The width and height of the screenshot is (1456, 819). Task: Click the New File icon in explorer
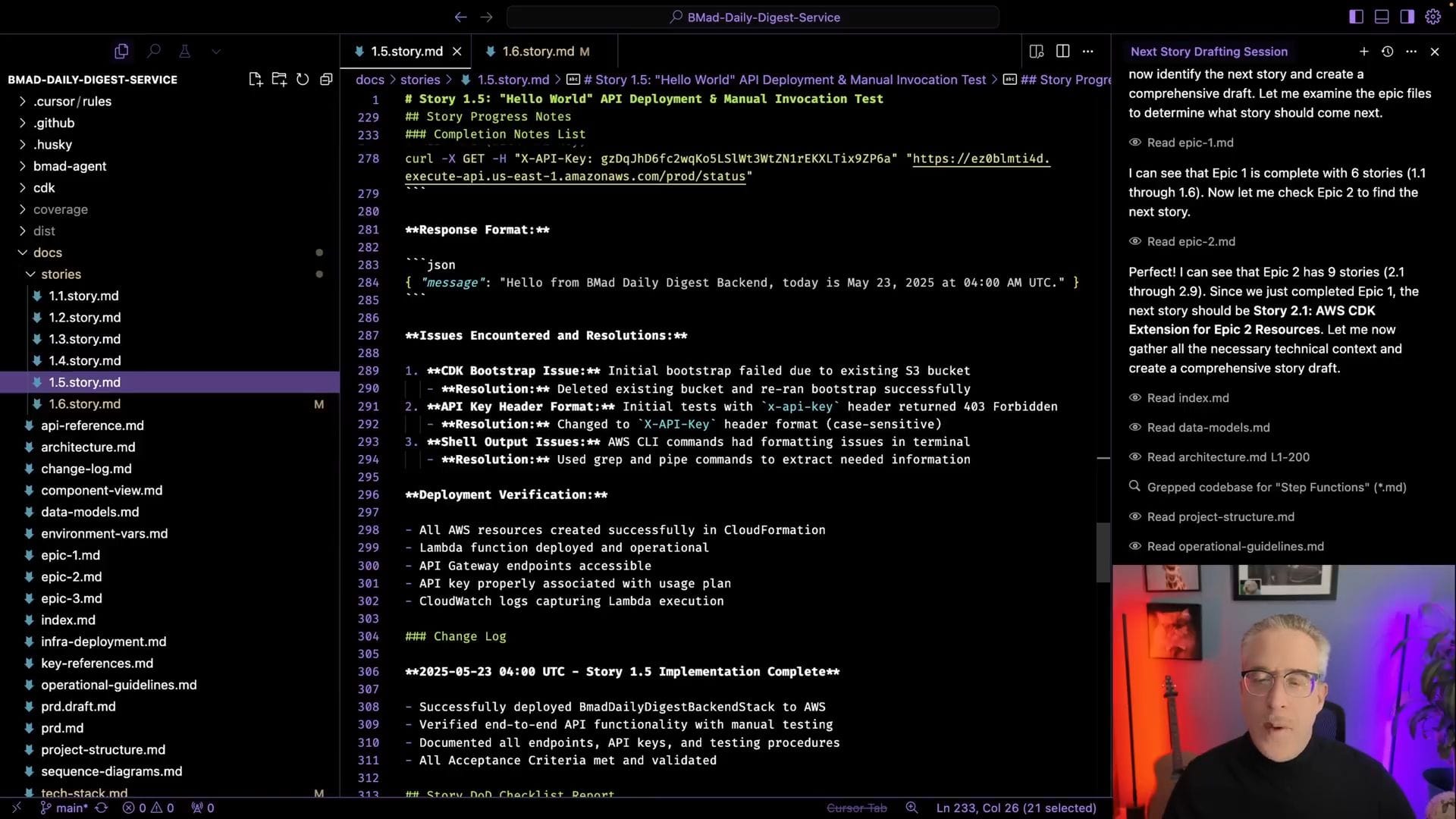(255, 80)
